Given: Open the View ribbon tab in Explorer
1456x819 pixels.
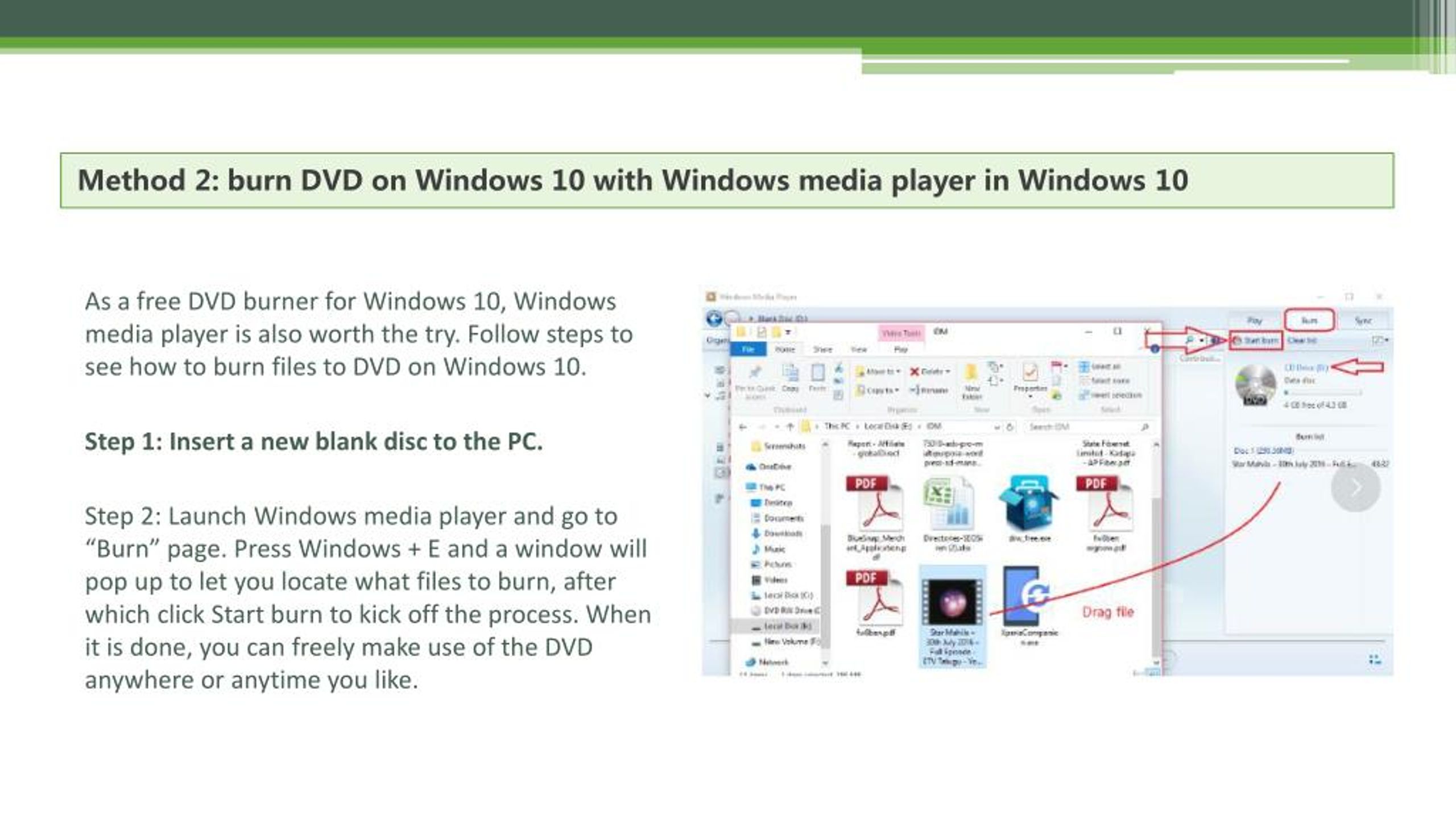Looking at the screenshot, I should click(x=859, y=349).
